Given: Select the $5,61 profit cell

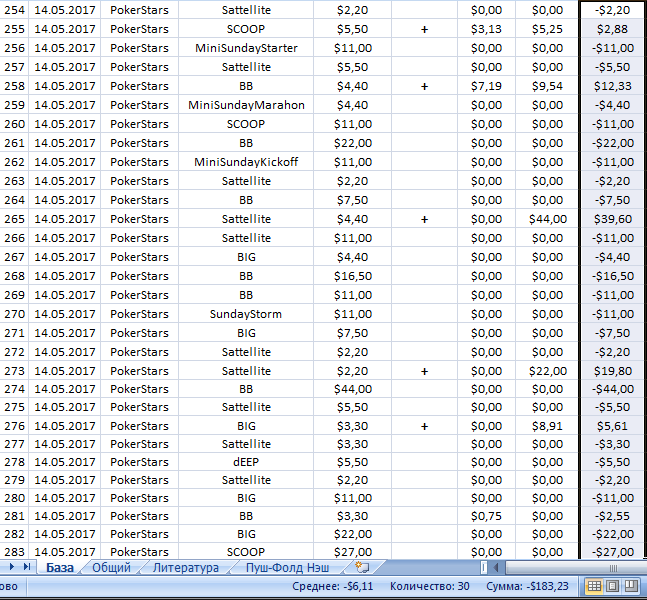Looking at the screenshot, I should (x=612, y=426).
